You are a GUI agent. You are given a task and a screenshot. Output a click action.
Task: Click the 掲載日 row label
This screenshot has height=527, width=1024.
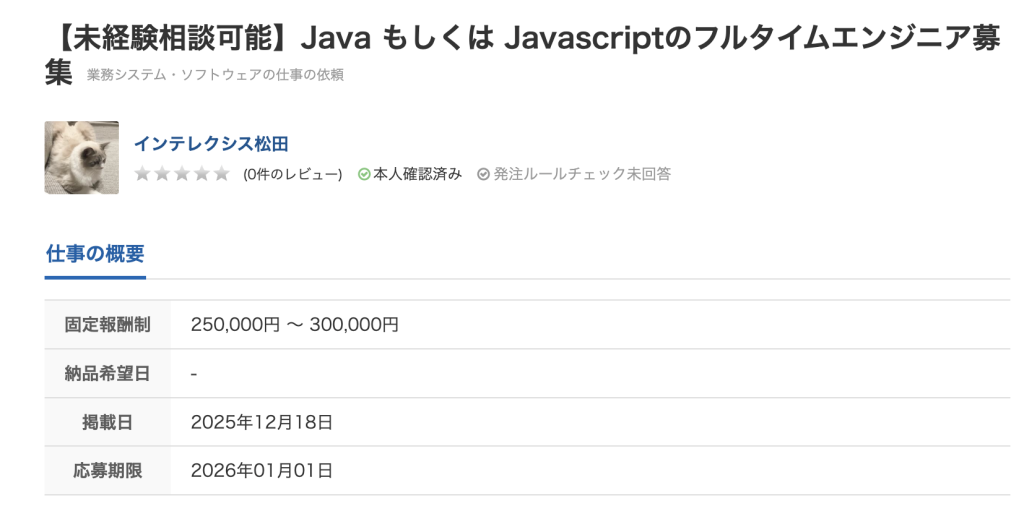107,422
